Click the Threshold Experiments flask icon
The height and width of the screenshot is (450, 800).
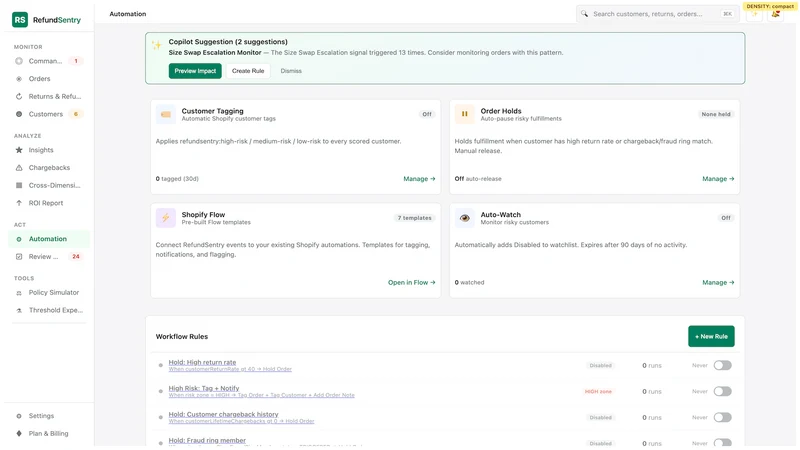point(19,310)
